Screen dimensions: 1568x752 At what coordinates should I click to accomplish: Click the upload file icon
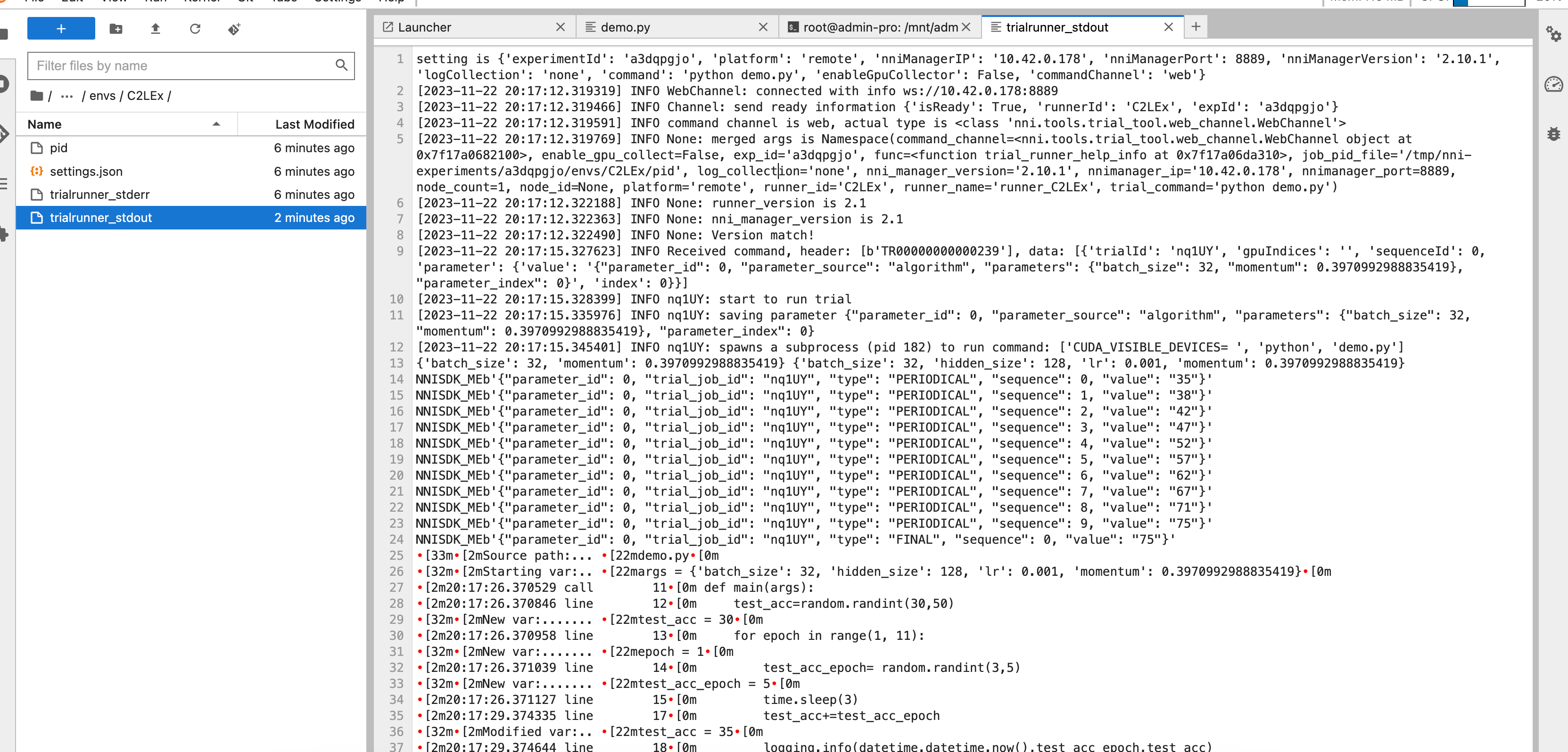point(155,29)
